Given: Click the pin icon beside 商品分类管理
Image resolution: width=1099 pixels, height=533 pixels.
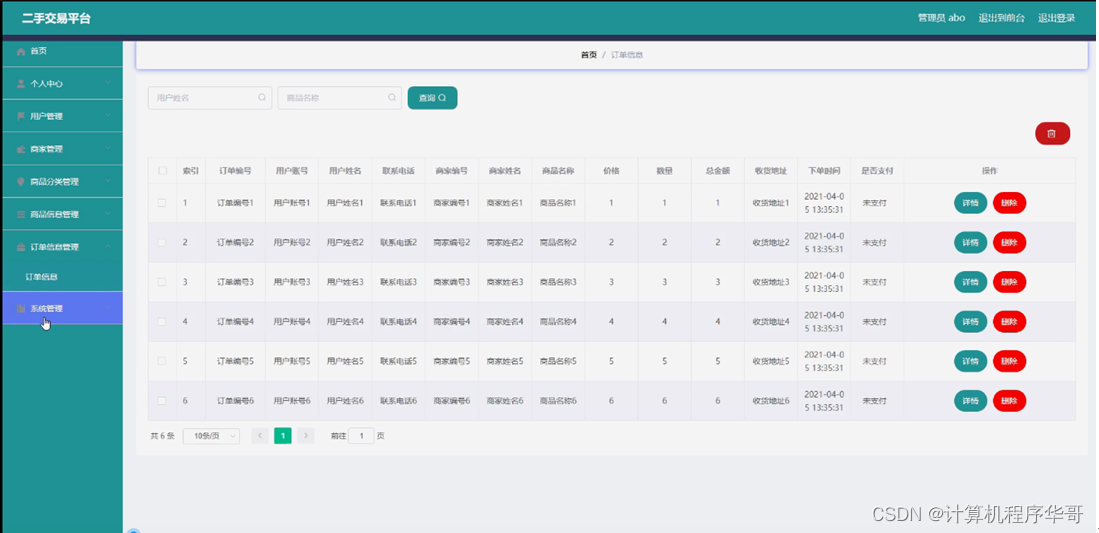Looking at the screenshot, I should click(21, 182).
